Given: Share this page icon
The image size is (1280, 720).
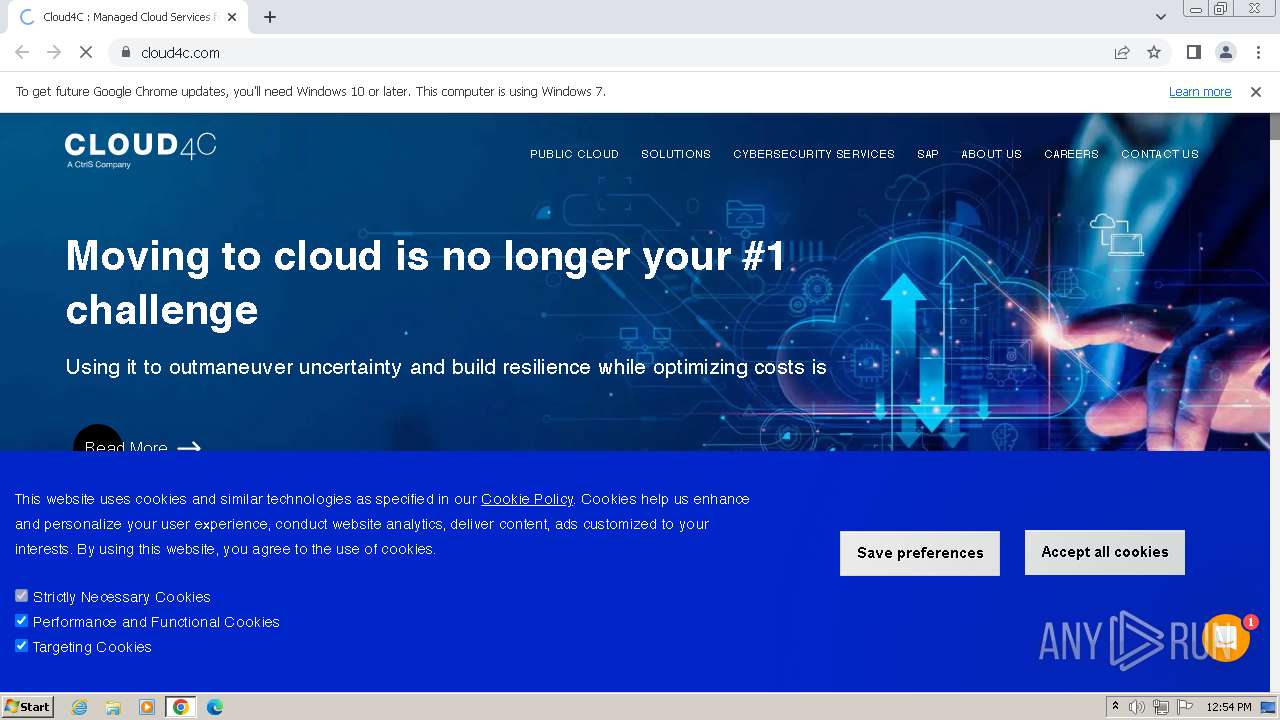Looking at the screenshot, I should pyautogui.click(x=1122, y=52).
